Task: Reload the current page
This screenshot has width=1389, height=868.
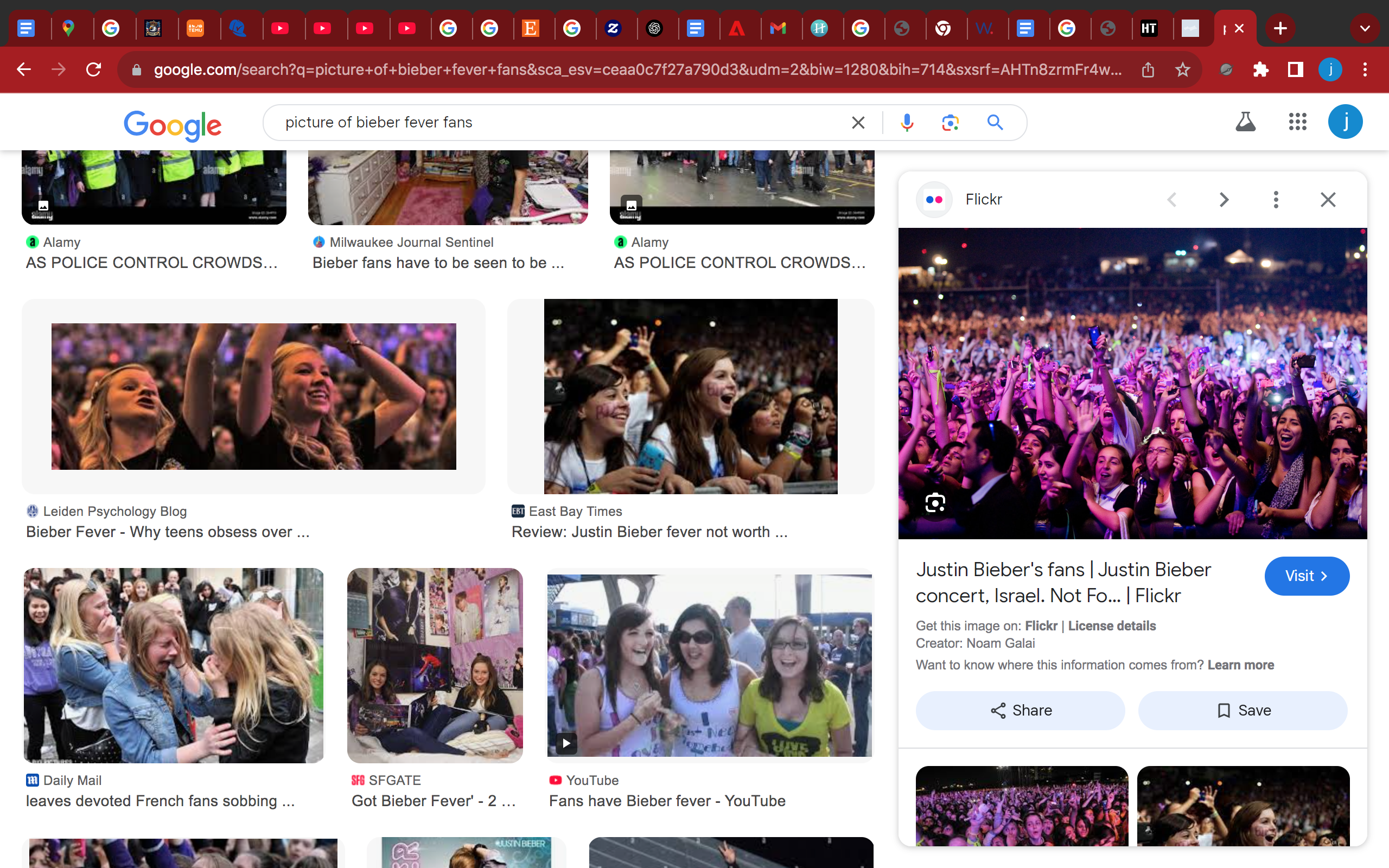Action: 93,69
